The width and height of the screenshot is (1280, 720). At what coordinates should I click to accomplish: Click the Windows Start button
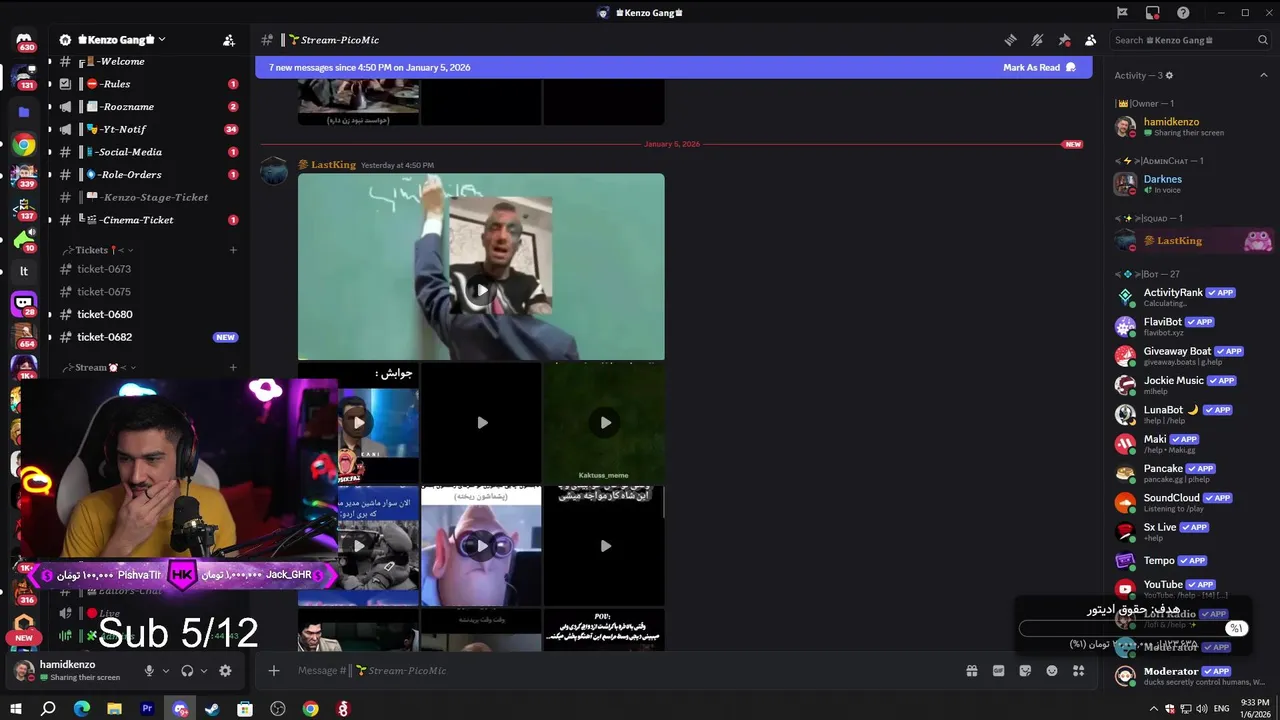click(x=16, y=709)
